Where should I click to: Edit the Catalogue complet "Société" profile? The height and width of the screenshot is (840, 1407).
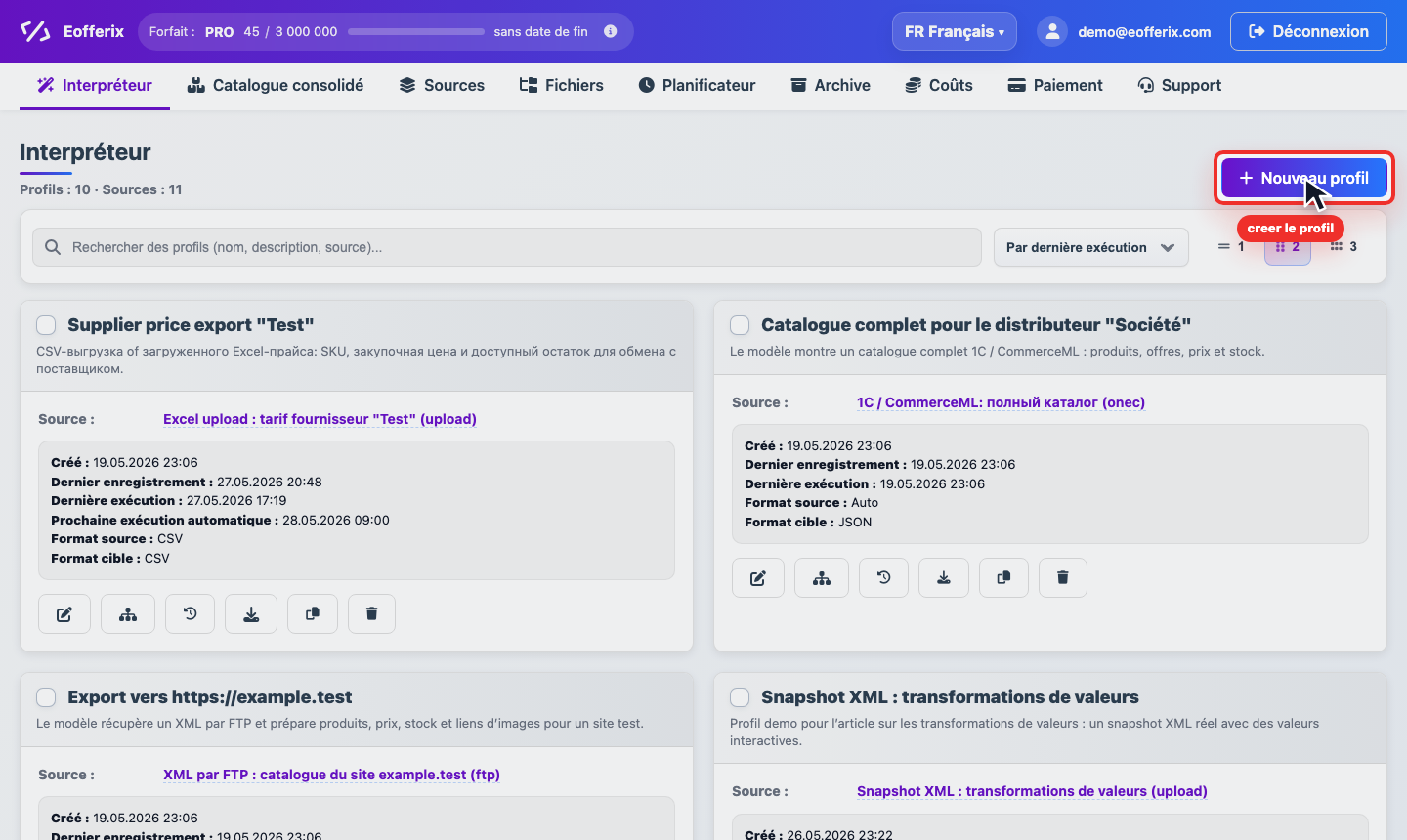(x=758, y=578)
